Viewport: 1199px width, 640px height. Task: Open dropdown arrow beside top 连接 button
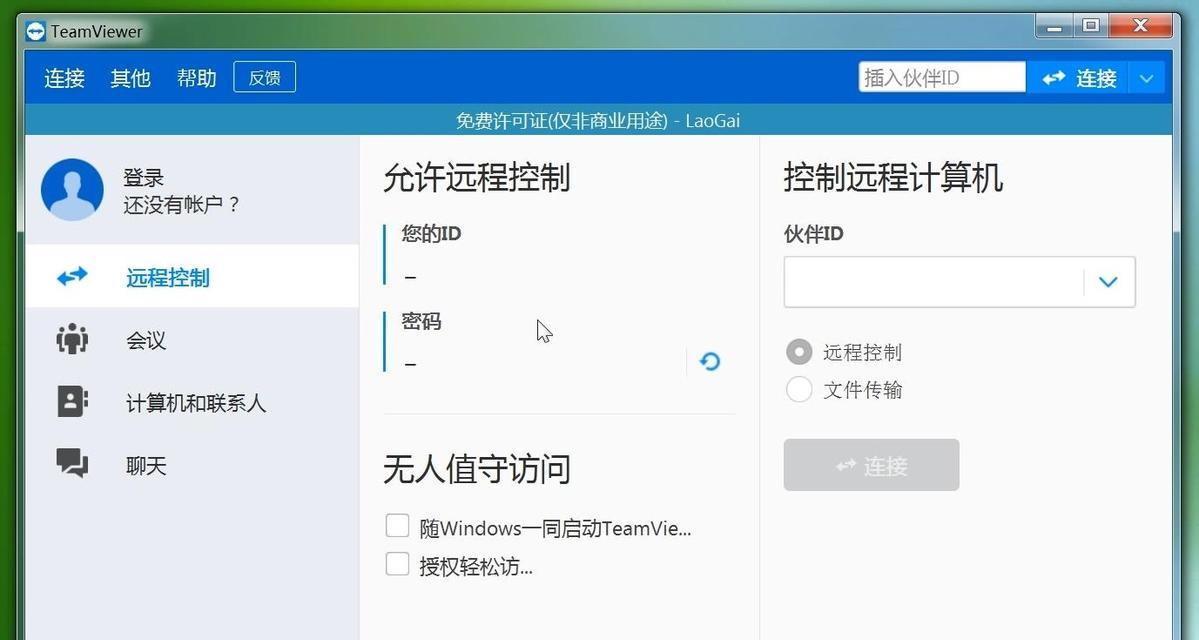1145,78
